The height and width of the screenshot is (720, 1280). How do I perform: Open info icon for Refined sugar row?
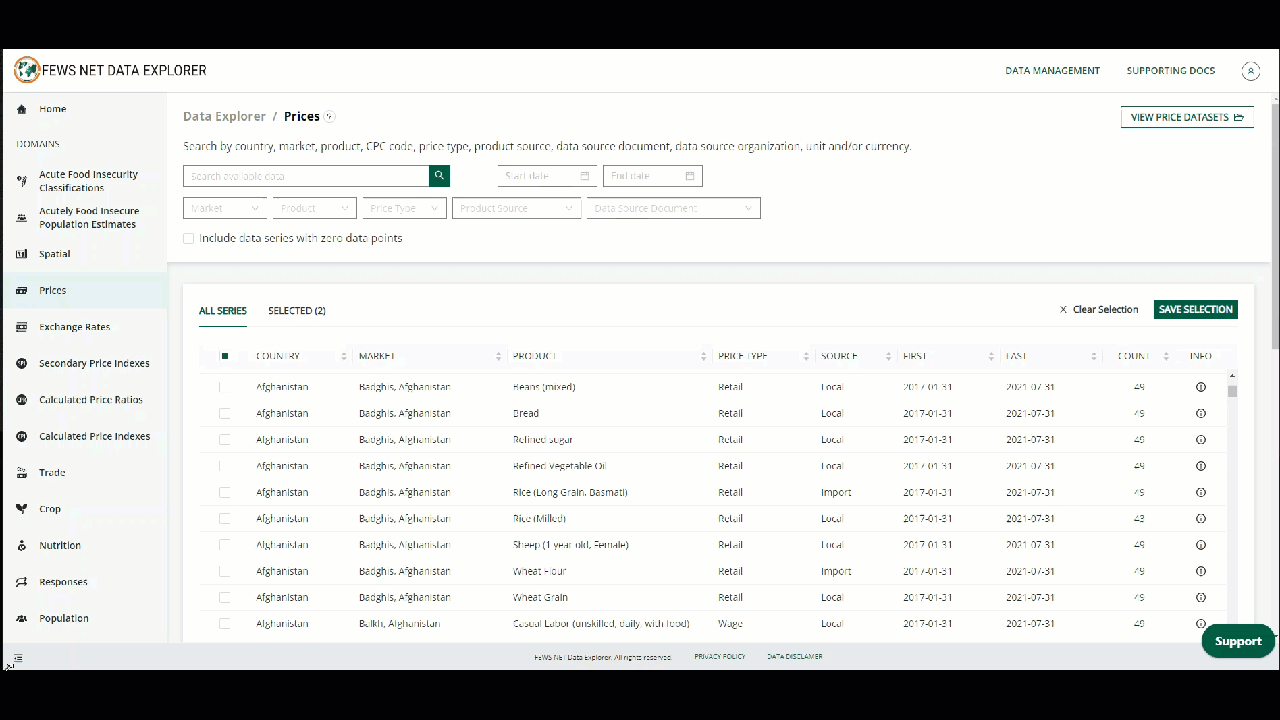[x=1201, y=439]
